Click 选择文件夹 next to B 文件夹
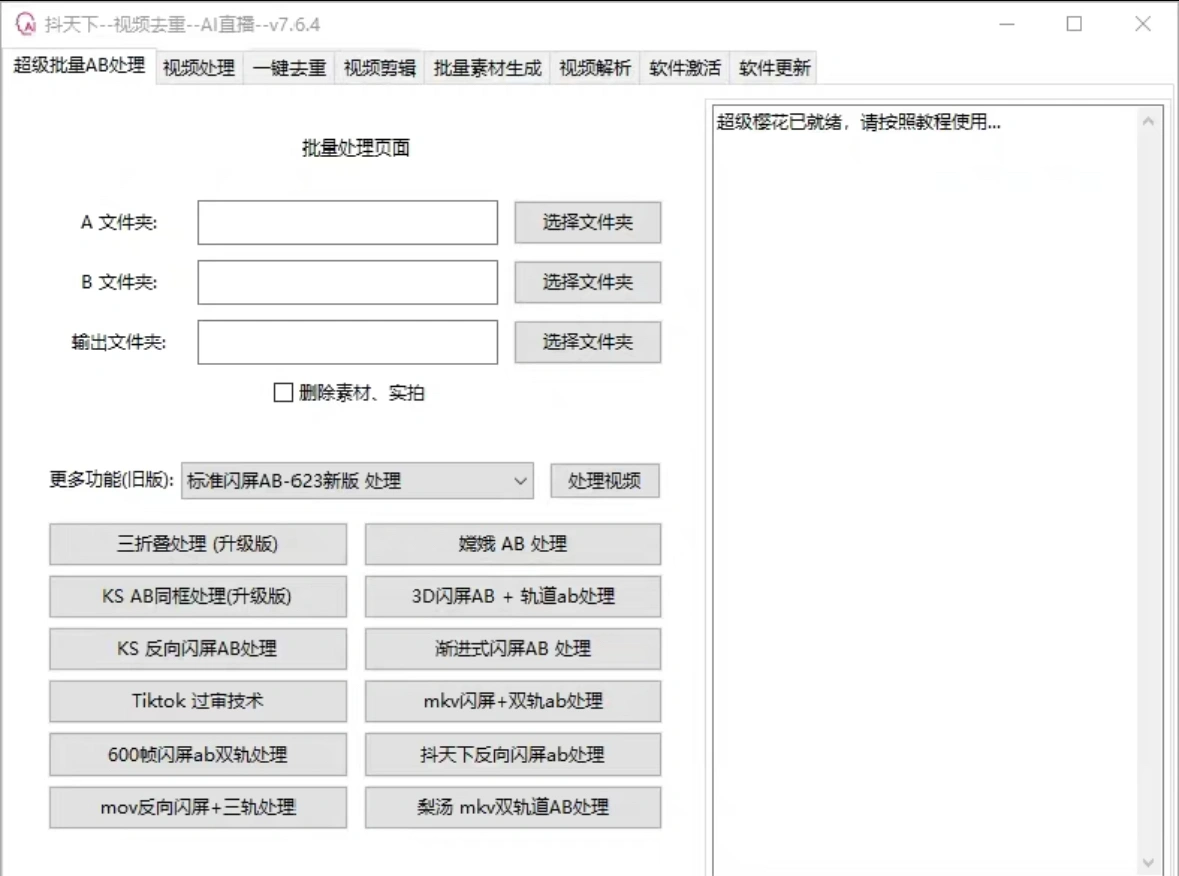This screenshot has width=1179, height=876. click(x=587, y=282)
